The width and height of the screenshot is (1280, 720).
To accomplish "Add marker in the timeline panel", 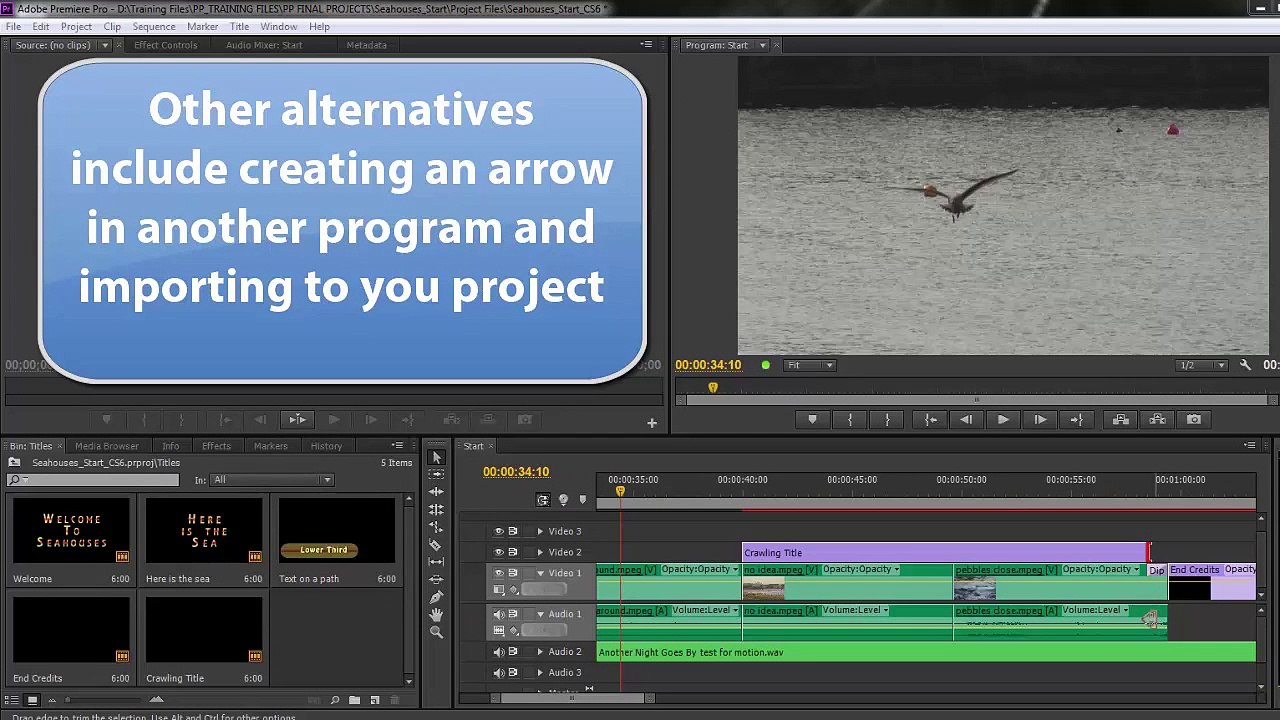I will [x=582, y=499].
